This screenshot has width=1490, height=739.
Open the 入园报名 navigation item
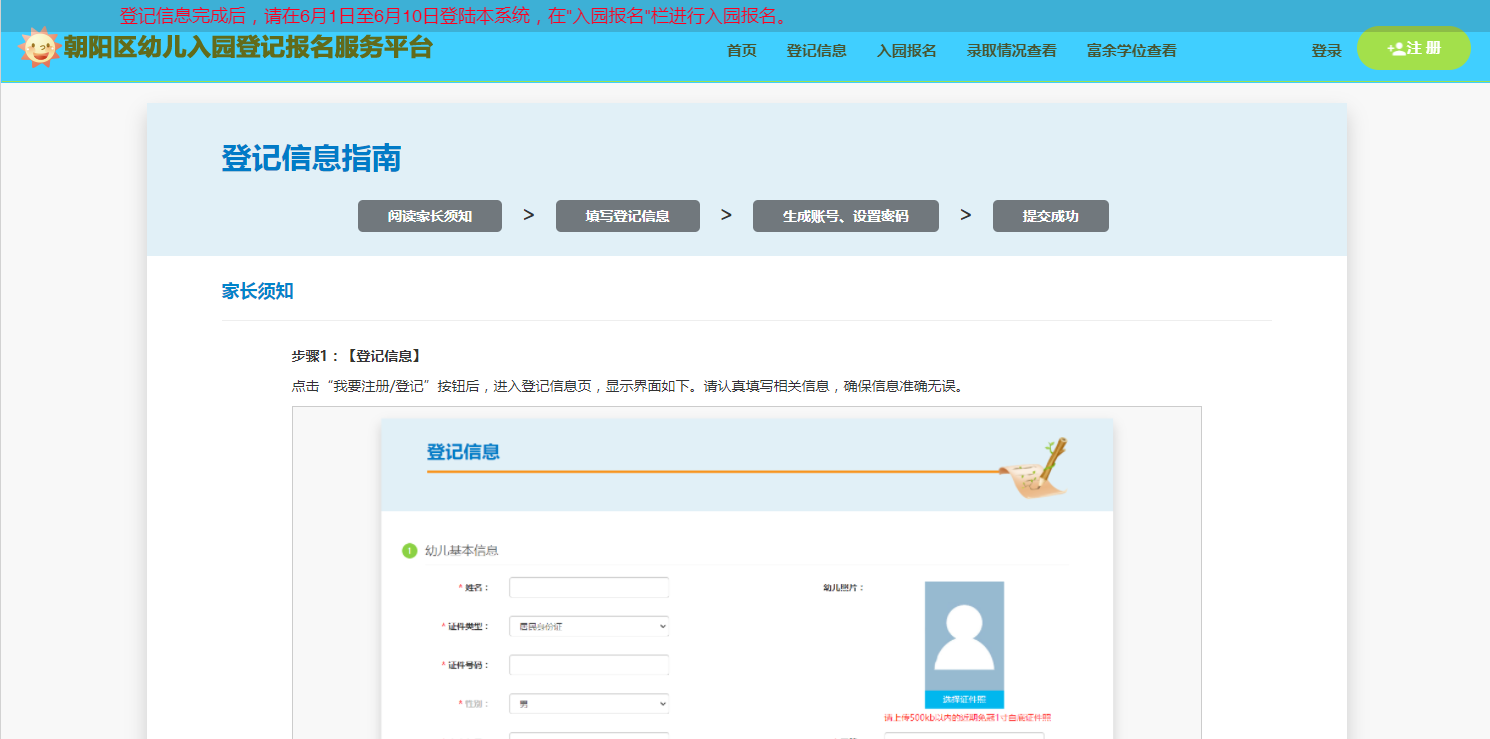click(906, 51)
